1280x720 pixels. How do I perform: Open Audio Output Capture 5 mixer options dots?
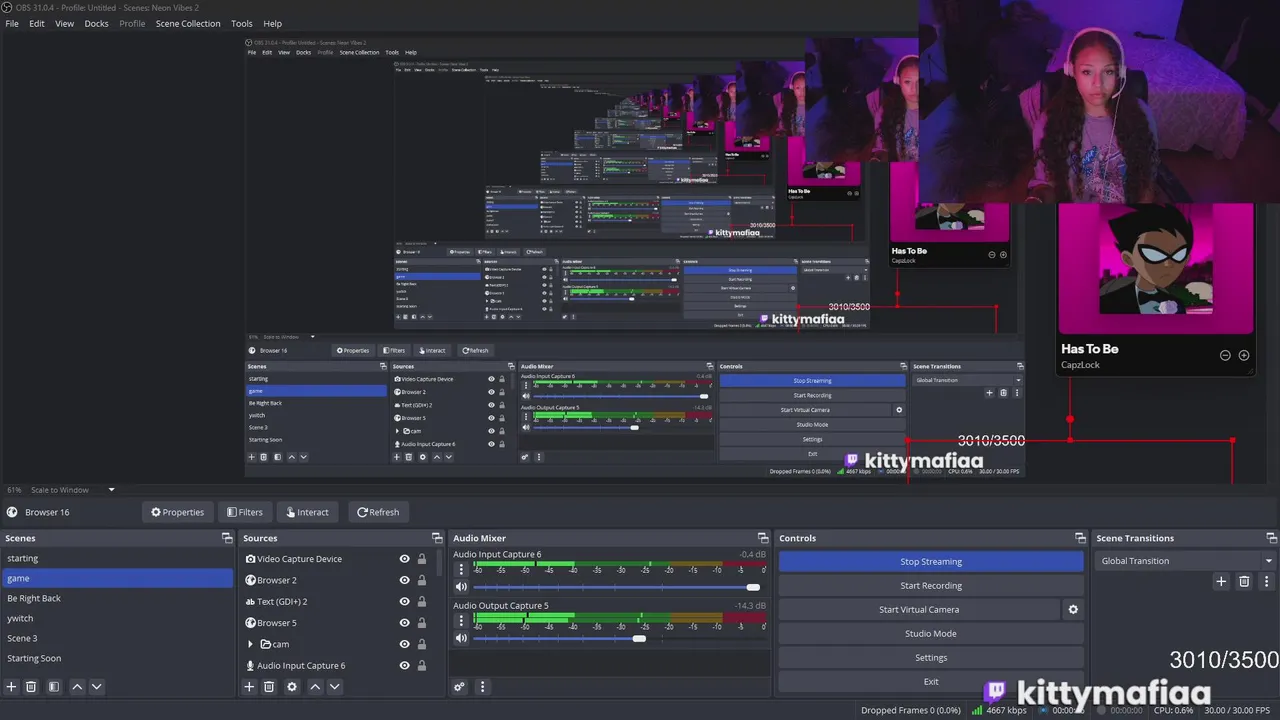pyautogui.click(x=461, y=619)
